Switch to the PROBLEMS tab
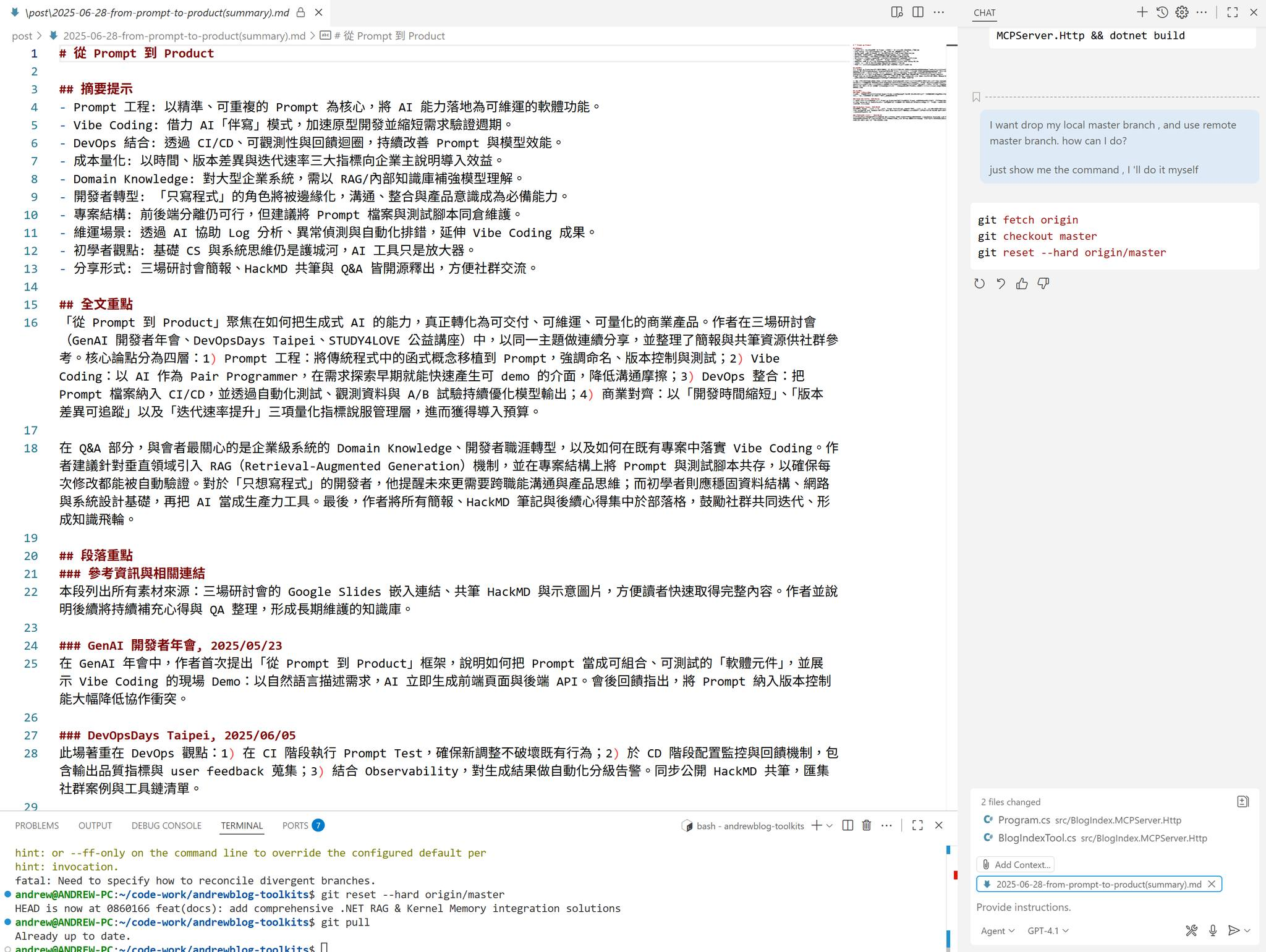Screen dimensions: 1266x952 point(37,825)
